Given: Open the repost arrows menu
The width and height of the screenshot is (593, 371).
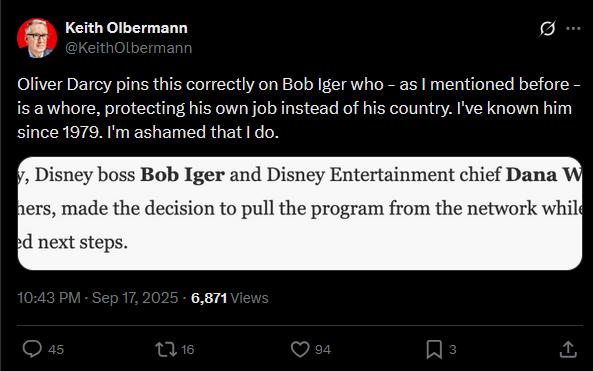Looking at the screenshot, I should tap(166, 349).
